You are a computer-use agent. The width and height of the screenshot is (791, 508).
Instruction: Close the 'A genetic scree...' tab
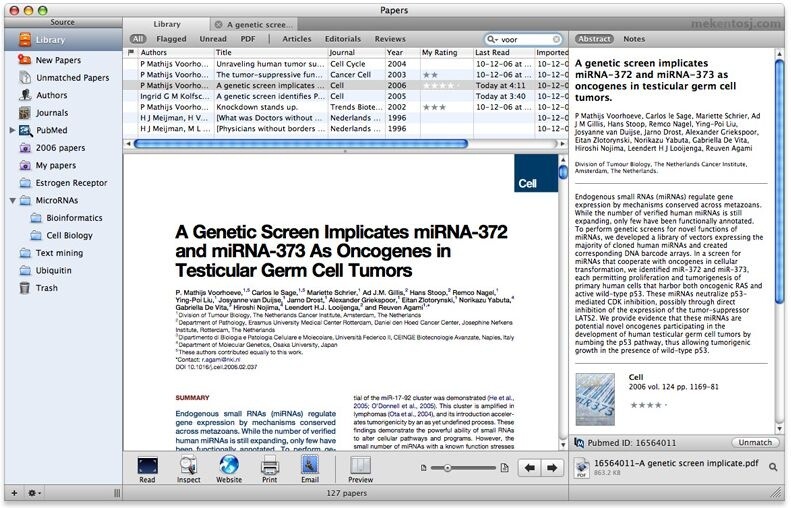[218, 24]
